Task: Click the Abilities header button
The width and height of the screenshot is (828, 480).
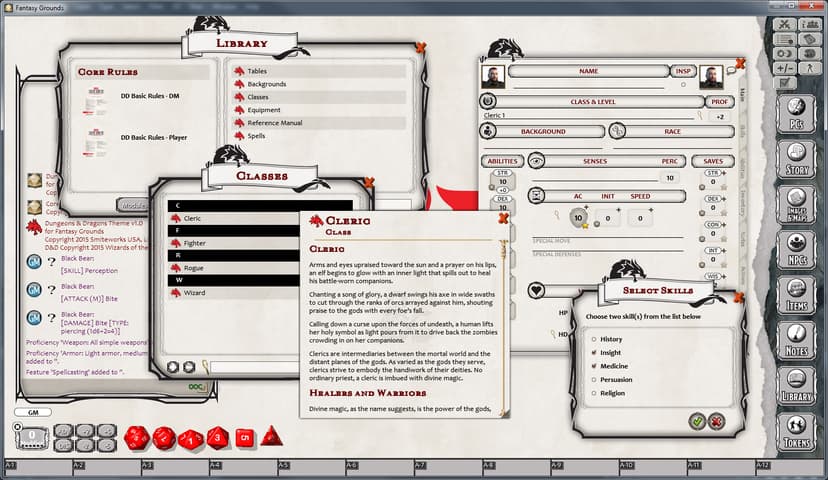Action: pyautogui.click(x=503, y=161)
